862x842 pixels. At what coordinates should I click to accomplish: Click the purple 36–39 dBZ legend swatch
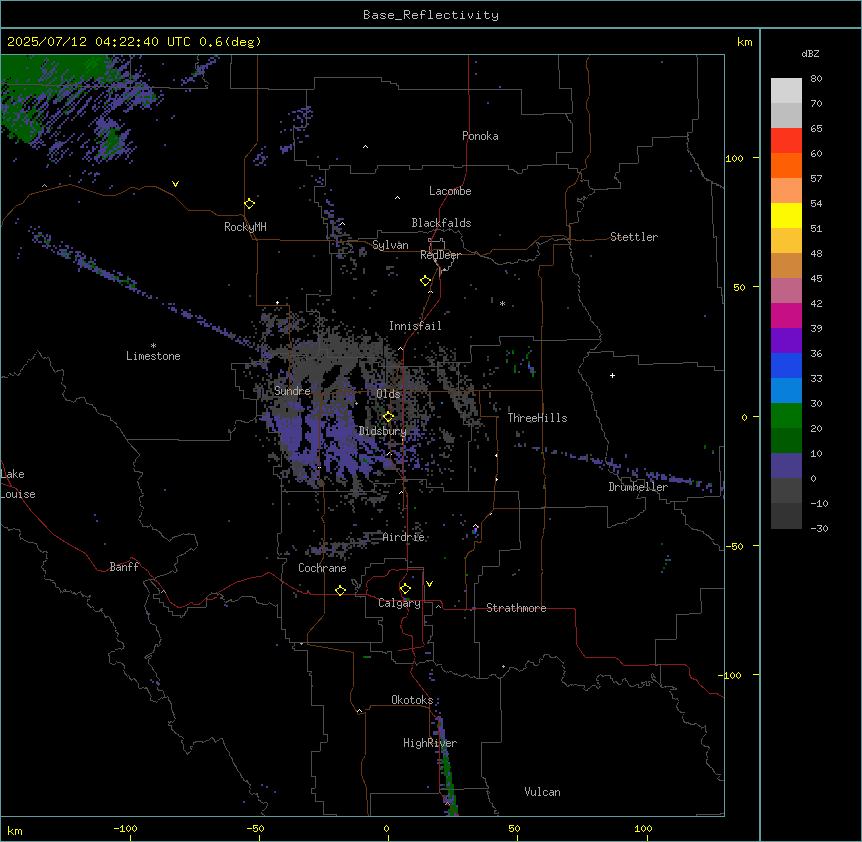tap(786, 341)
